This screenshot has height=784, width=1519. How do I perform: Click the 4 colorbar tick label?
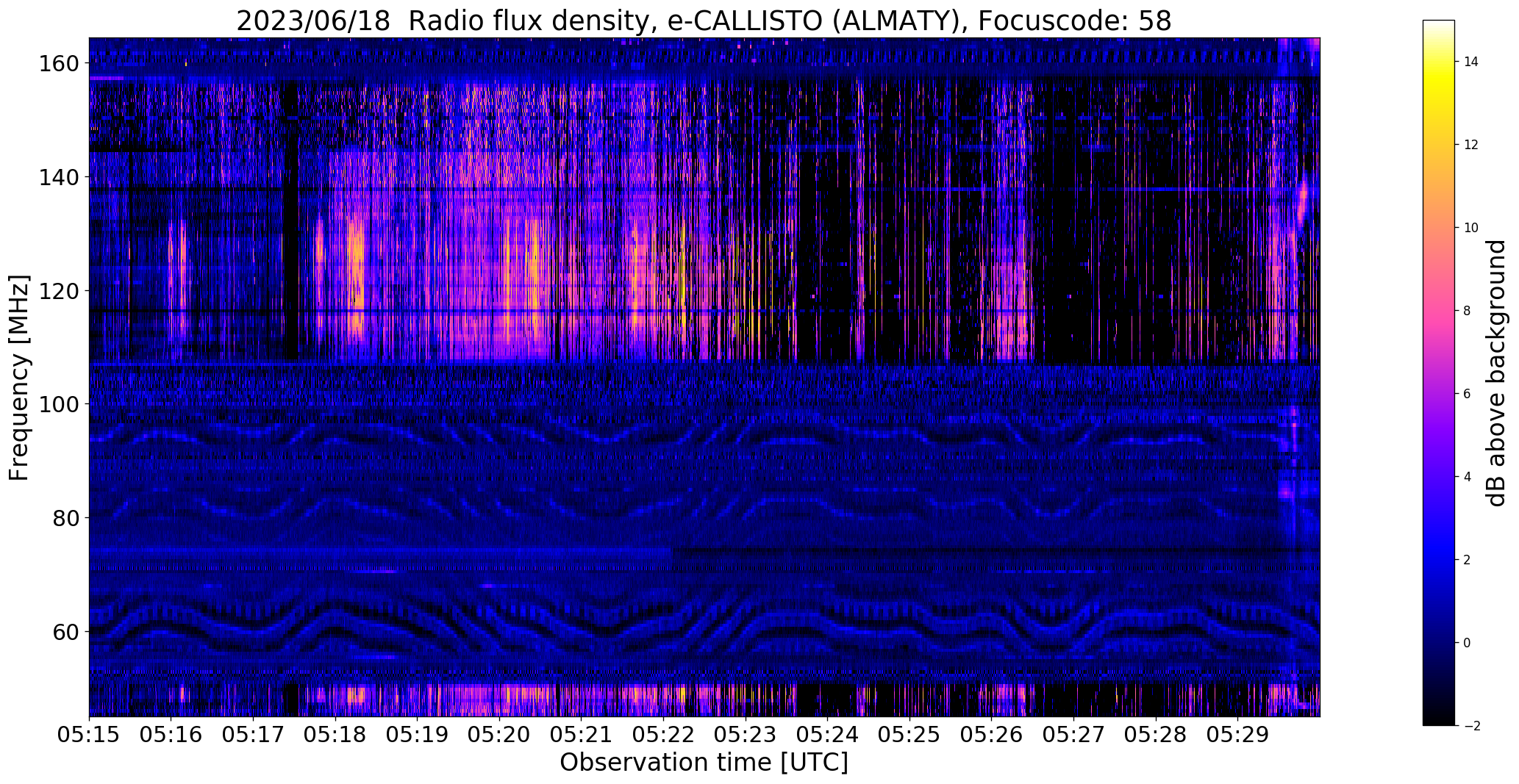point(1468,477)
